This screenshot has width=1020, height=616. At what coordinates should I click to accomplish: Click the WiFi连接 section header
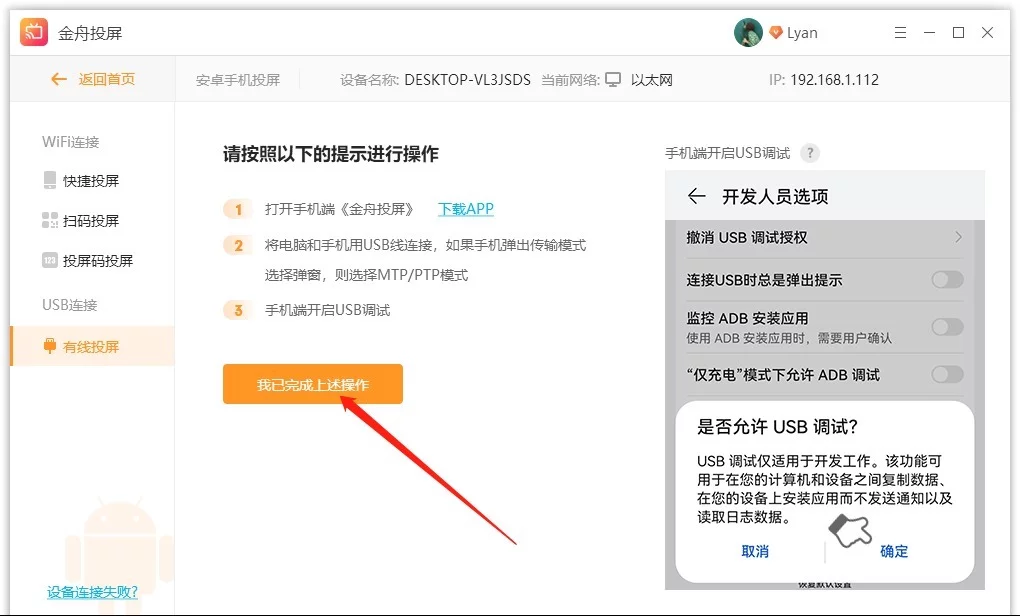pos(71,142)
